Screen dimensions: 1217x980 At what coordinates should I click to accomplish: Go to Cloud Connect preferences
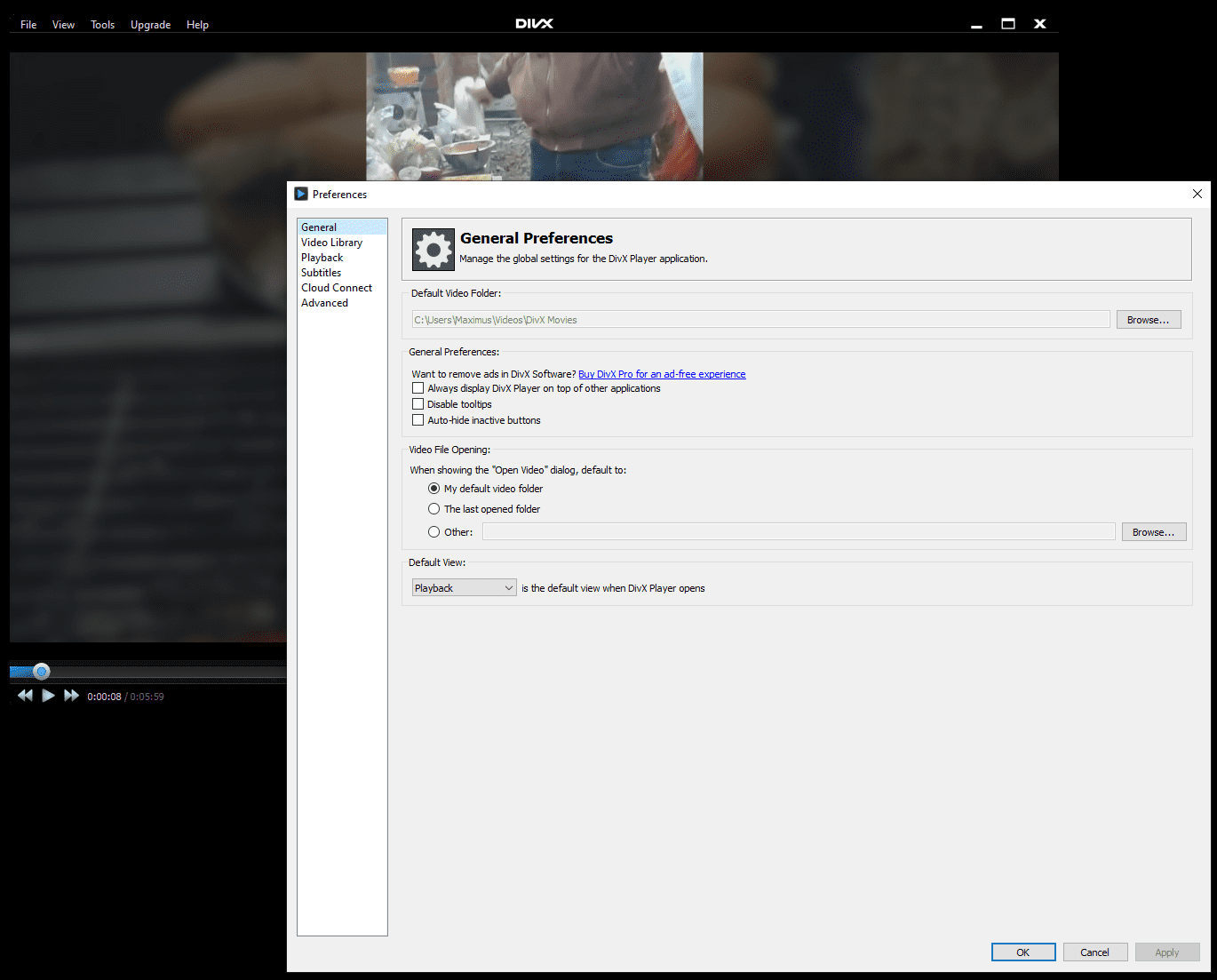pyautogui.click(x=342, y=288)
